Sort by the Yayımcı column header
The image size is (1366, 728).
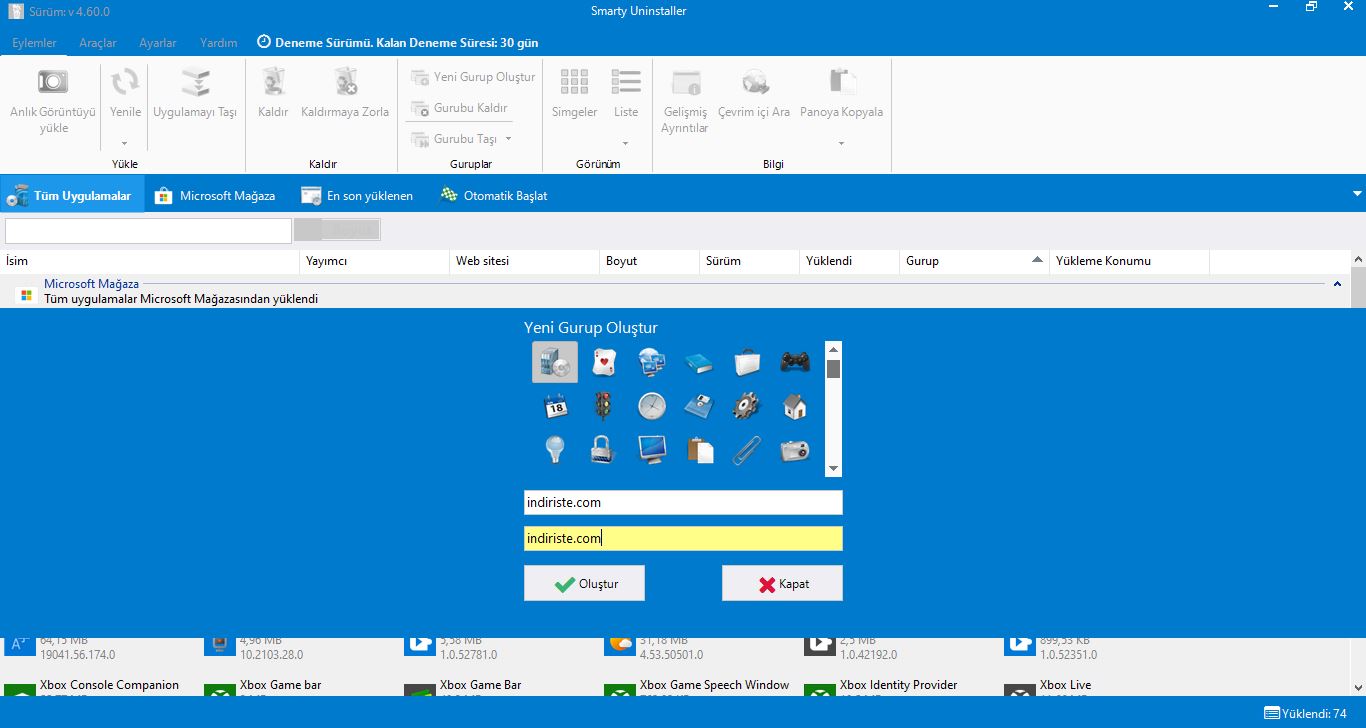pos(375,261)
